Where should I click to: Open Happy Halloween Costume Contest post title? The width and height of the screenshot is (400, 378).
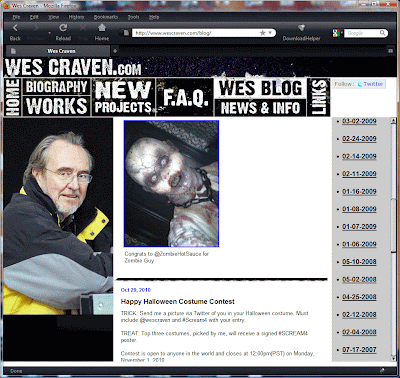(x=178, y=302)
